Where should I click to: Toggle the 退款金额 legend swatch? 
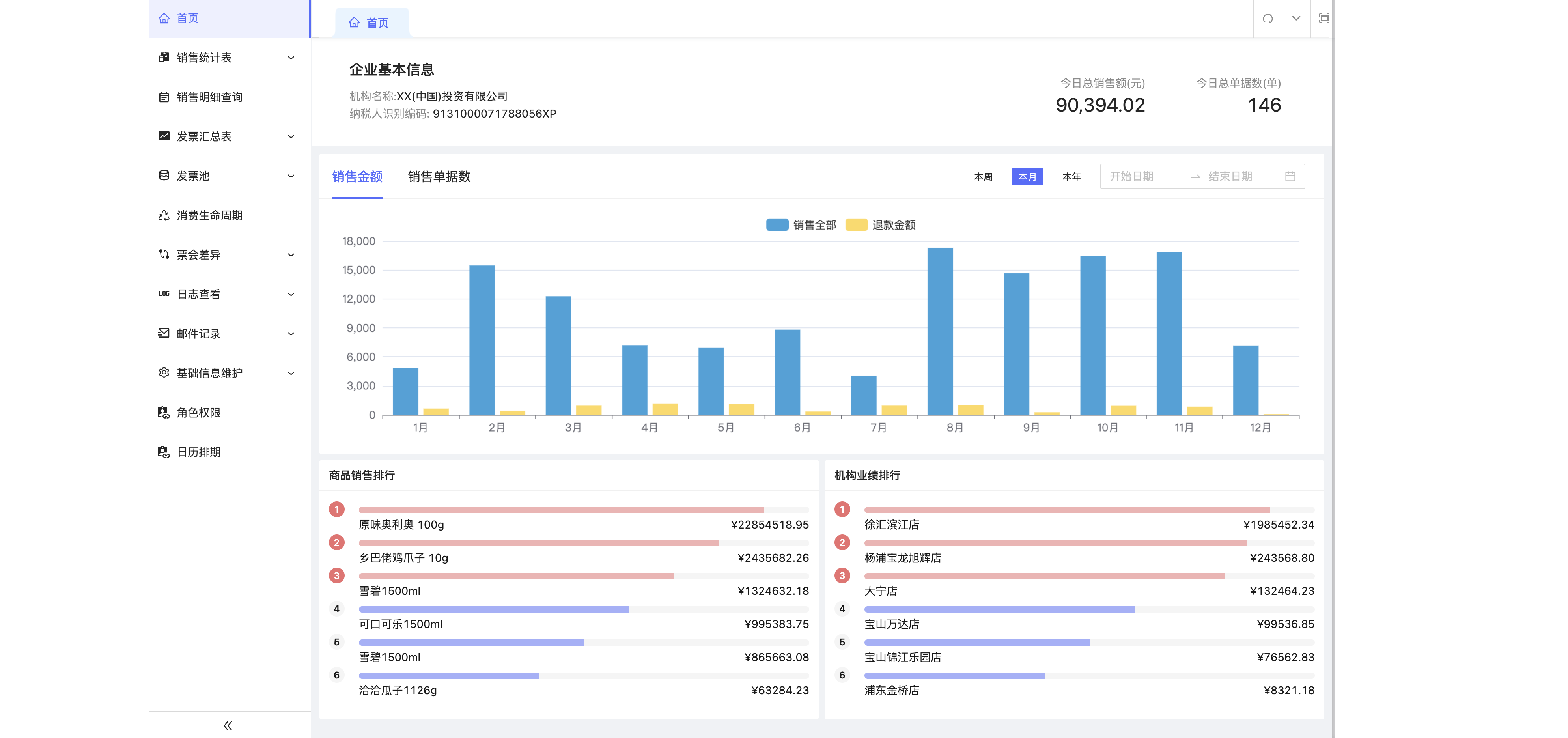point(856,225)
